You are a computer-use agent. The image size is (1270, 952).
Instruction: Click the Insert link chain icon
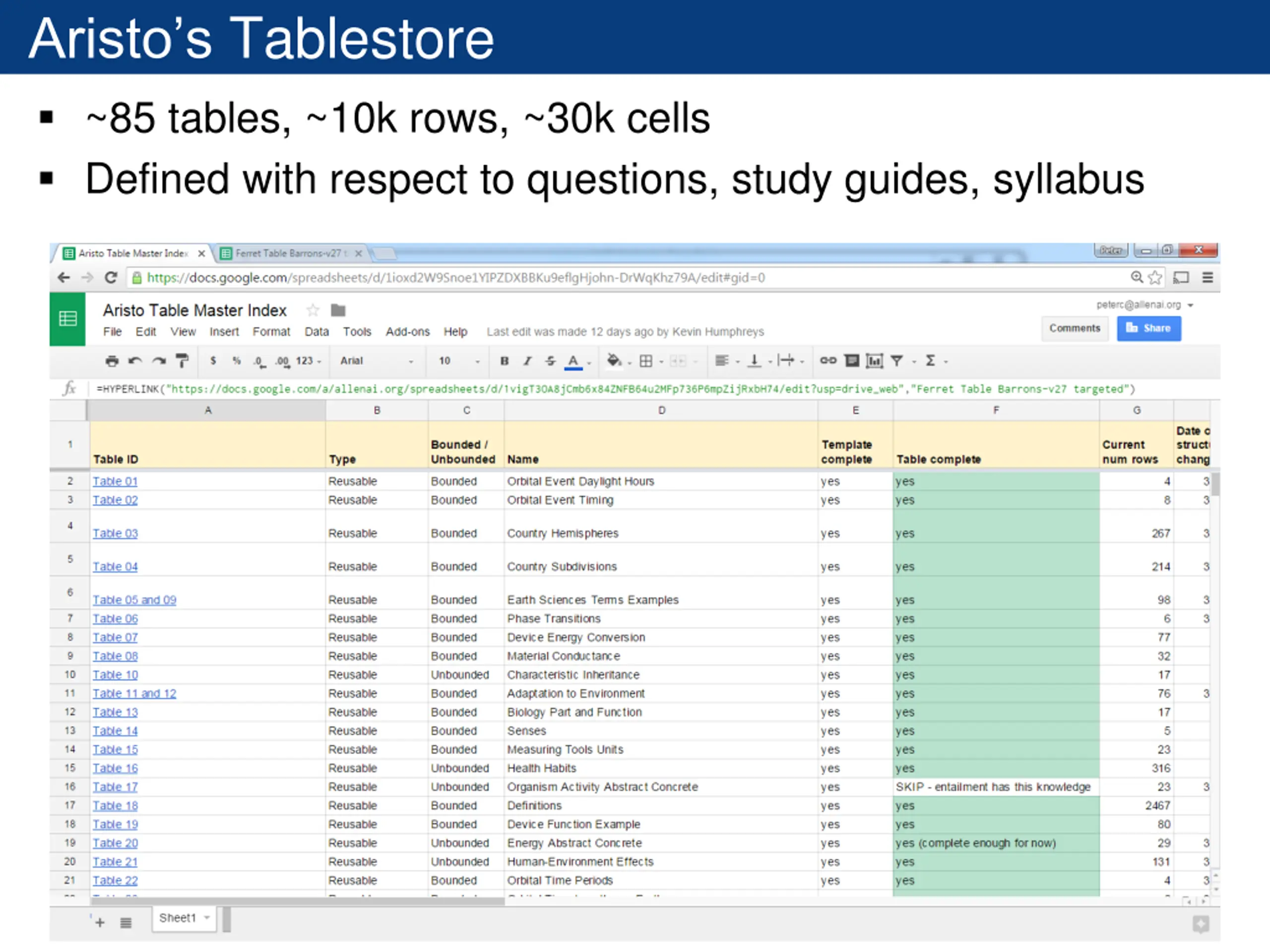coord(827,360)
